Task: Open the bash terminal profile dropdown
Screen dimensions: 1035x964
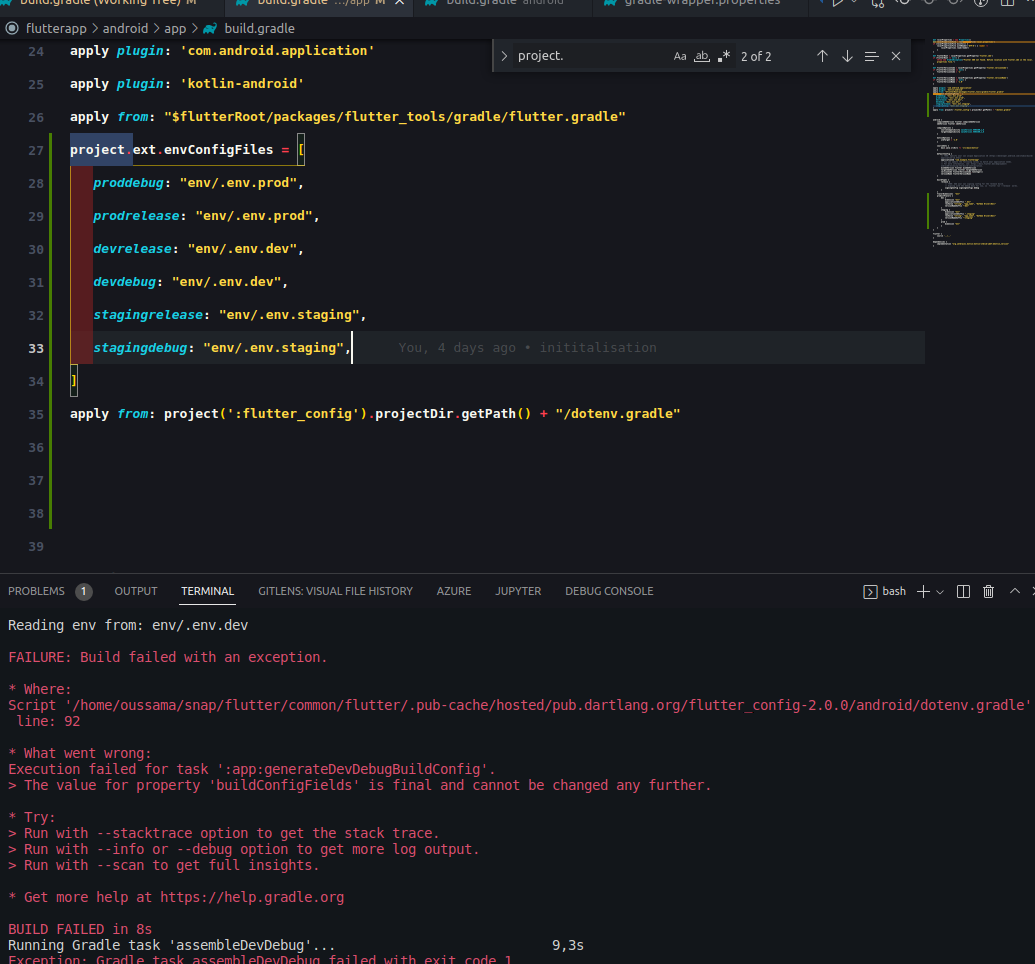Action: [939, 591]
